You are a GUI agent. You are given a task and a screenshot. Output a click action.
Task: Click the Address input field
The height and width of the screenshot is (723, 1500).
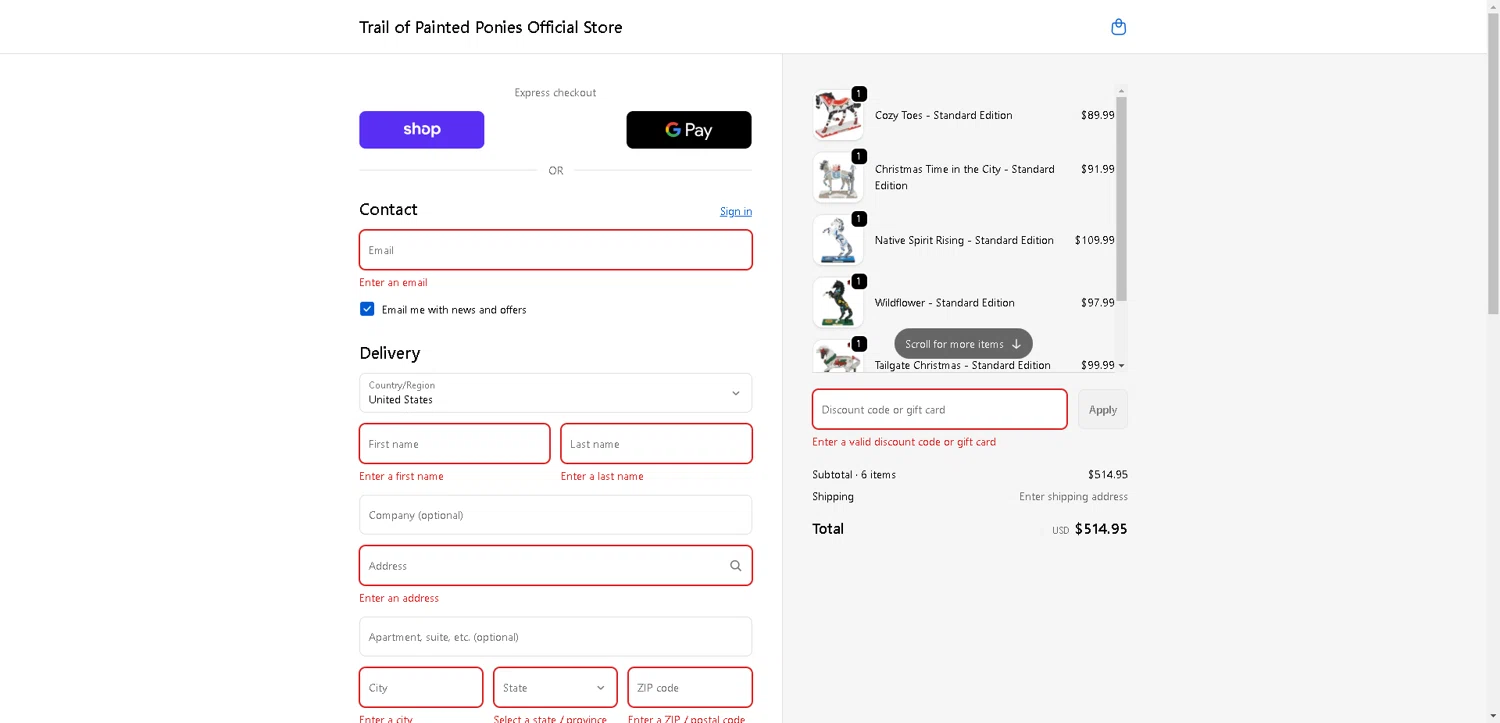[556, 566]
